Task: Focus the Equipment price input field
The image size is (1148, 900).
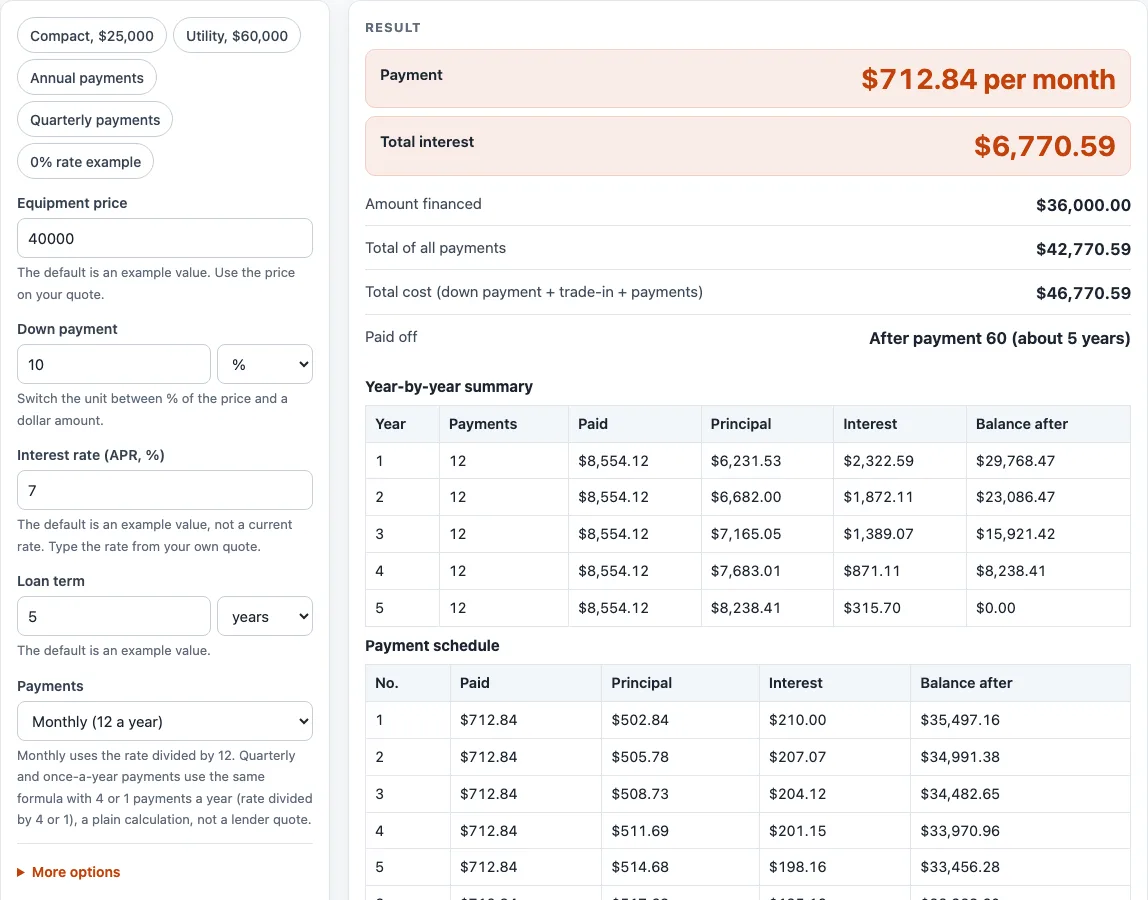Action: point(165,238)
